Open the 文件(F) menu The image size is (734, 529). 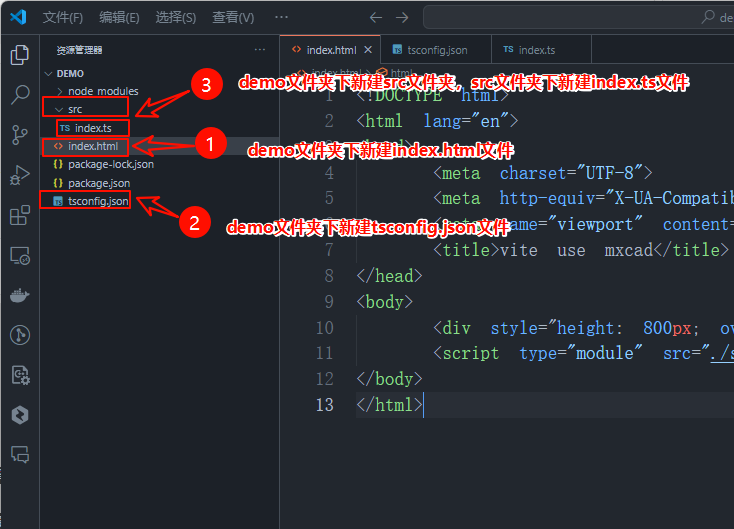click(x=63, y=17)
